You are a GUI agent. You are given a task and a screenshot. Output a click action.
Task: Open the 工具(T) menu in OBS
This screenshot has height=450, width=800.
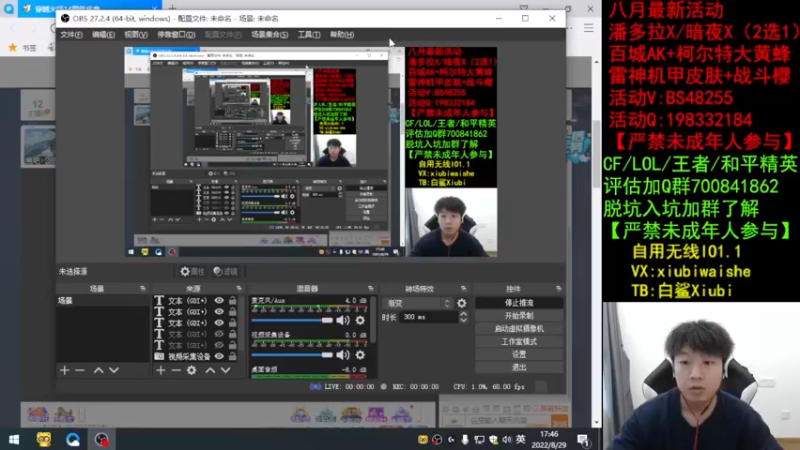pyautogui.click(x=309, y=35)
